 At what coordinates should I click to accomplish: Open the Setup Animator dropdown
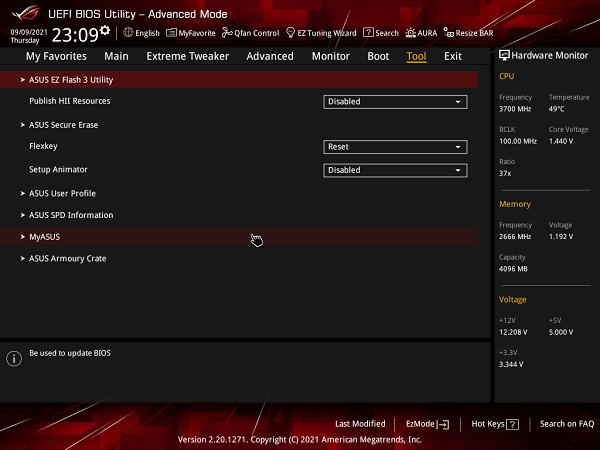coord(395,170)
